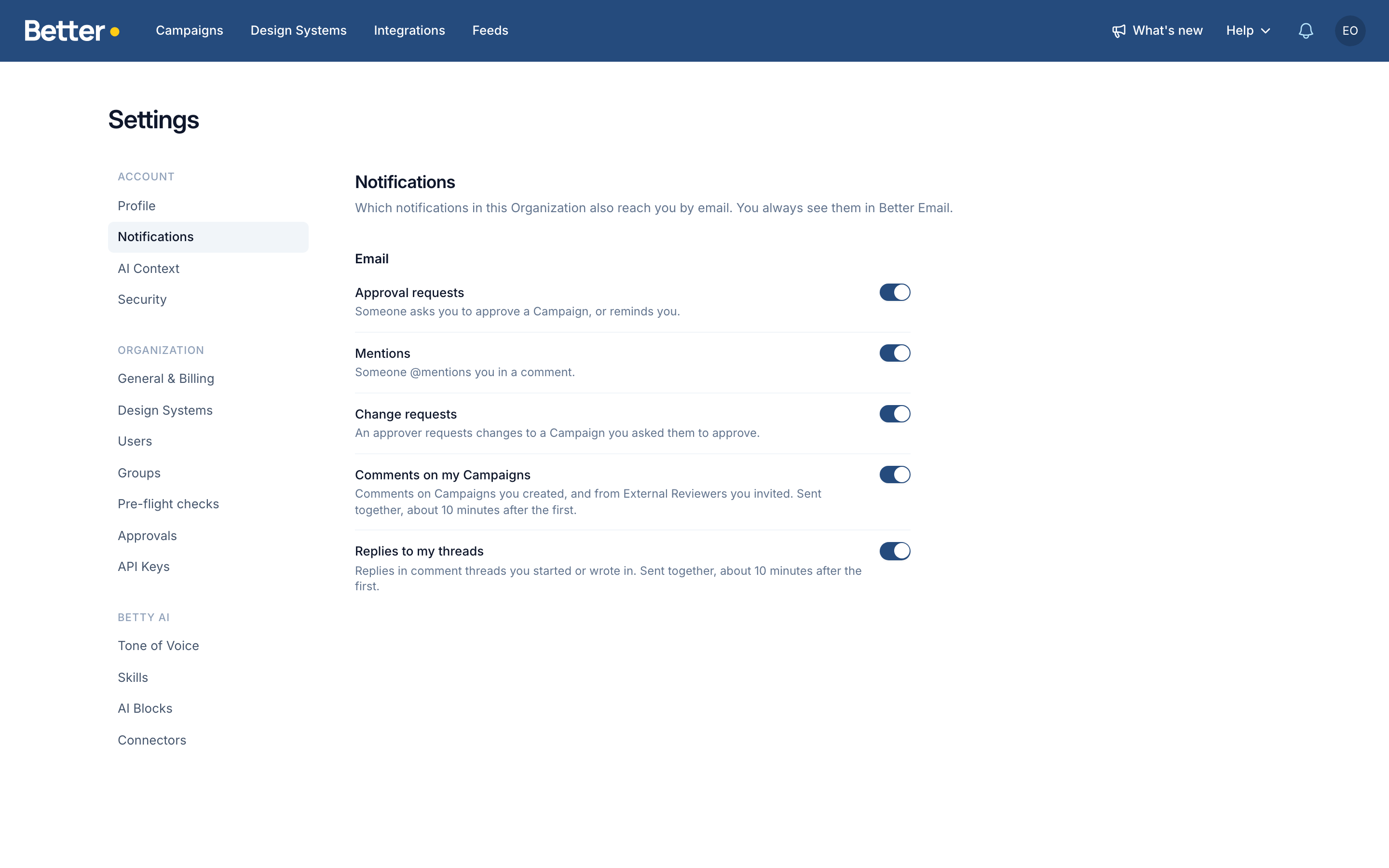Open Approvals settings
The image size is (1389, 868).
[208, 536]
